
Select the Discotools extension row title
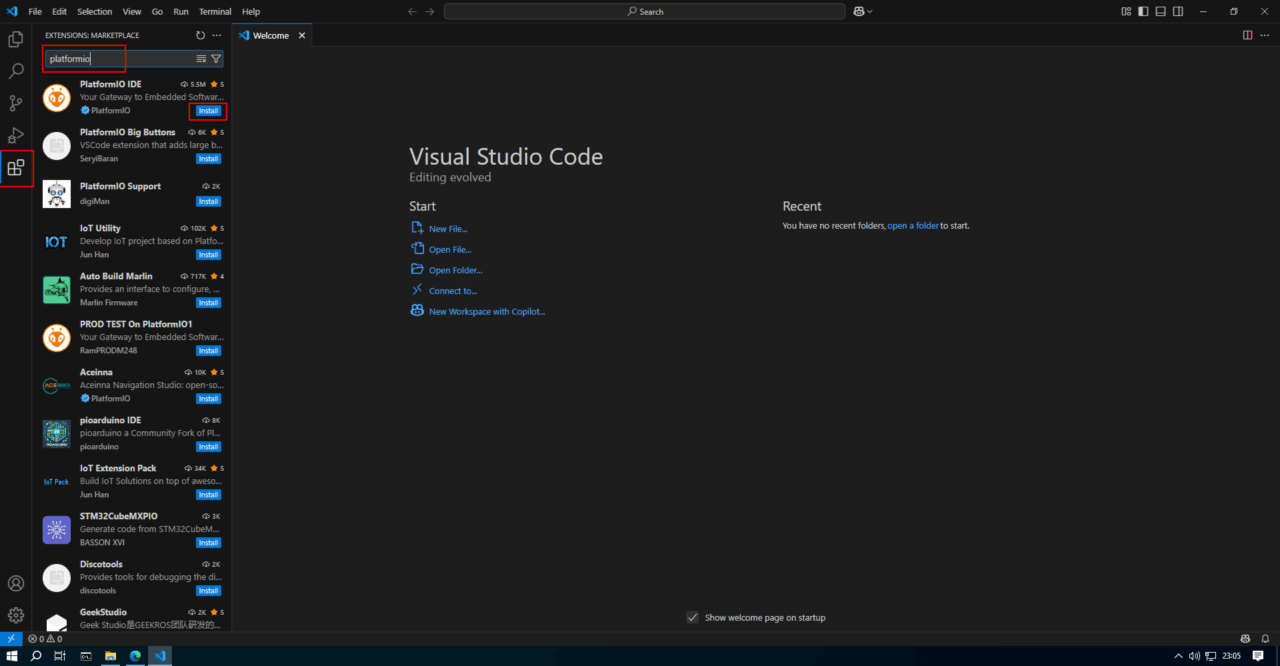(x=102, y=564)
